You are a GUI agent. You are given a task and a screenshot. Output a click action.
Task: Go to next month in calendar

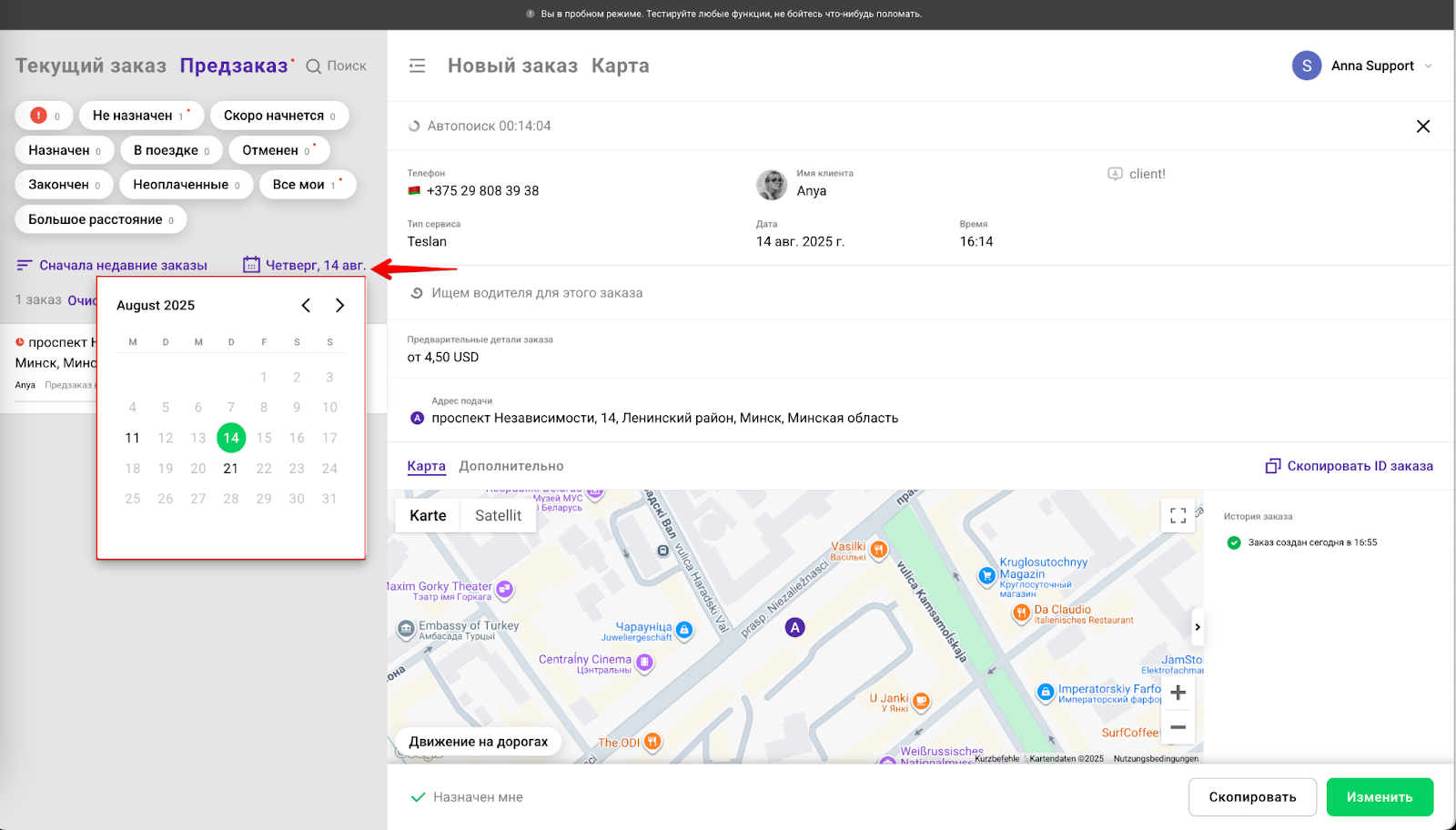(339, 305)
